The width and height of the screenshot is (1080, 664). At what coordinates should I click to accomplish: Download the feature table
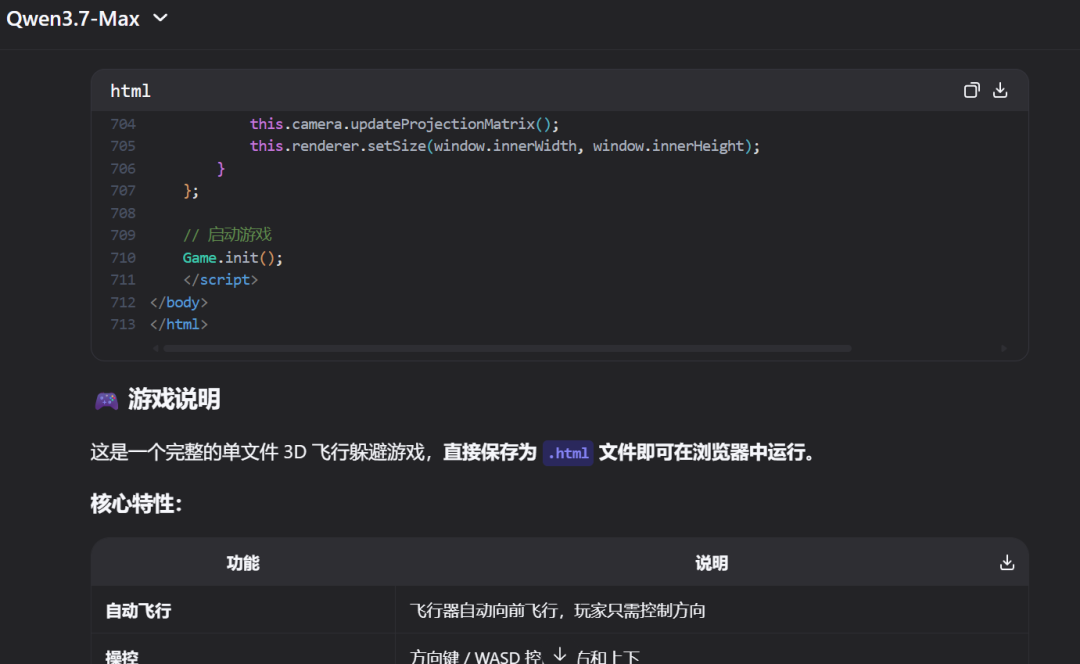1007,563
